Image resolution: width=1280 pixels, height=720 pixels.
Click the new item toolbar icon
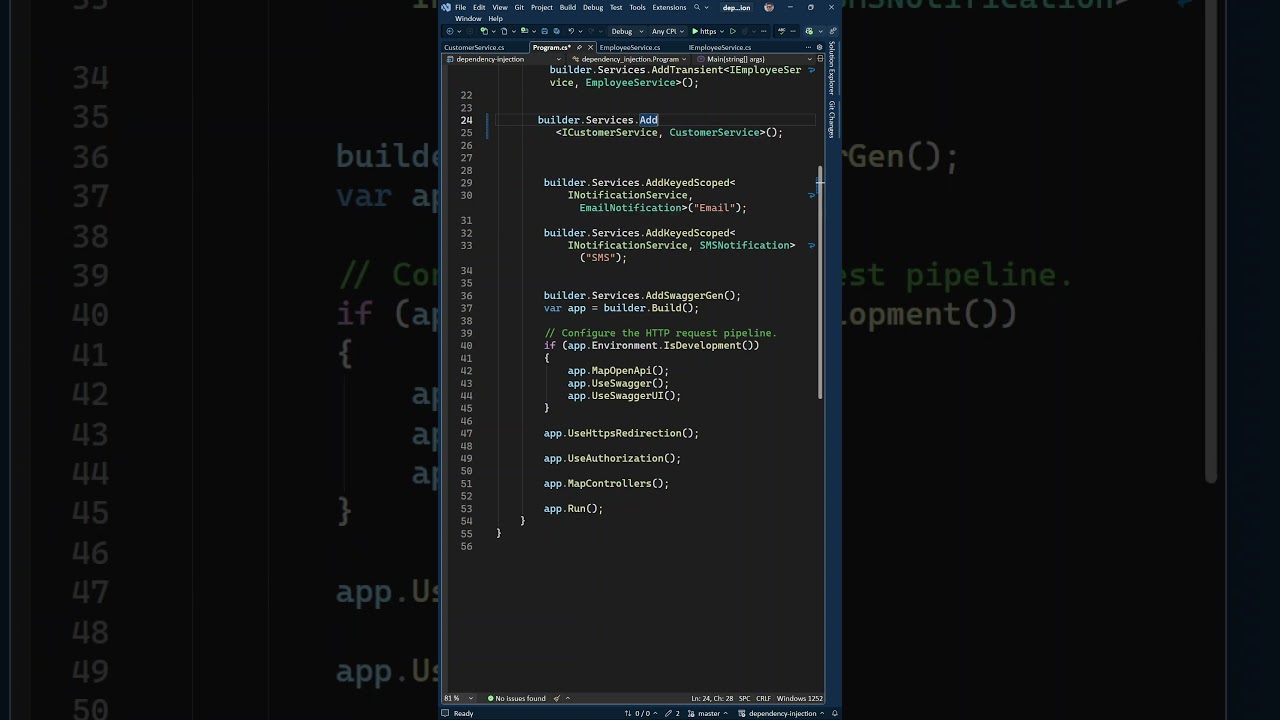483,31
